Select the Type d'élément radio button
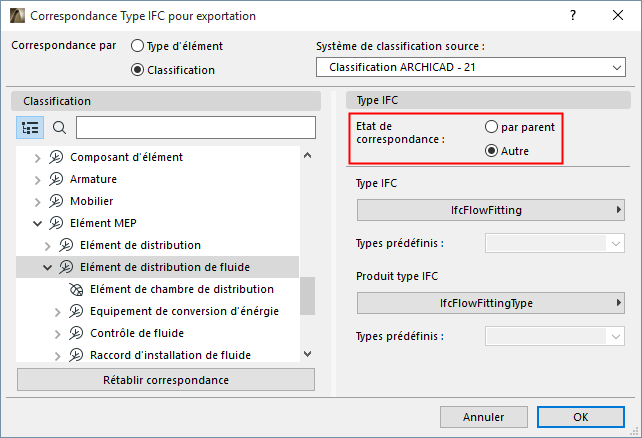 138,46
